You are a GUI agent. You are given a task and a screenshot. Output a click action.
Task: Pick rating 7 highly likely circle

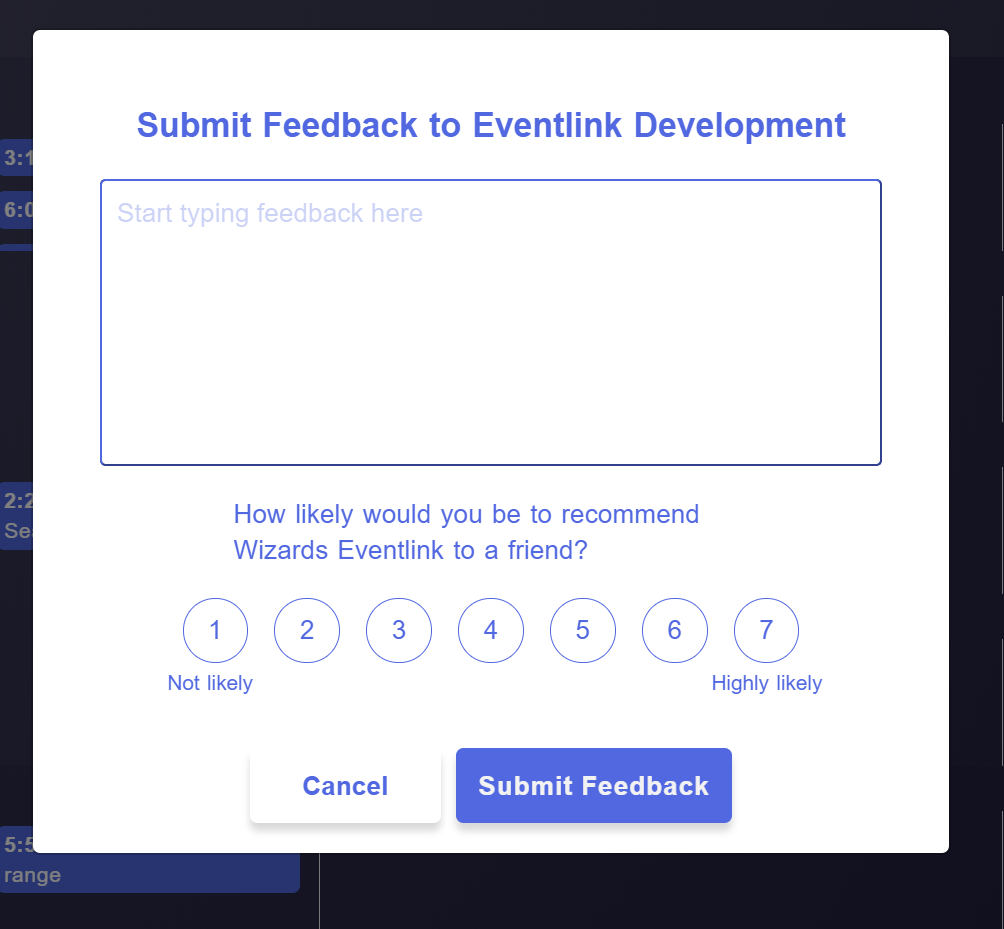(x=766, y=630)
